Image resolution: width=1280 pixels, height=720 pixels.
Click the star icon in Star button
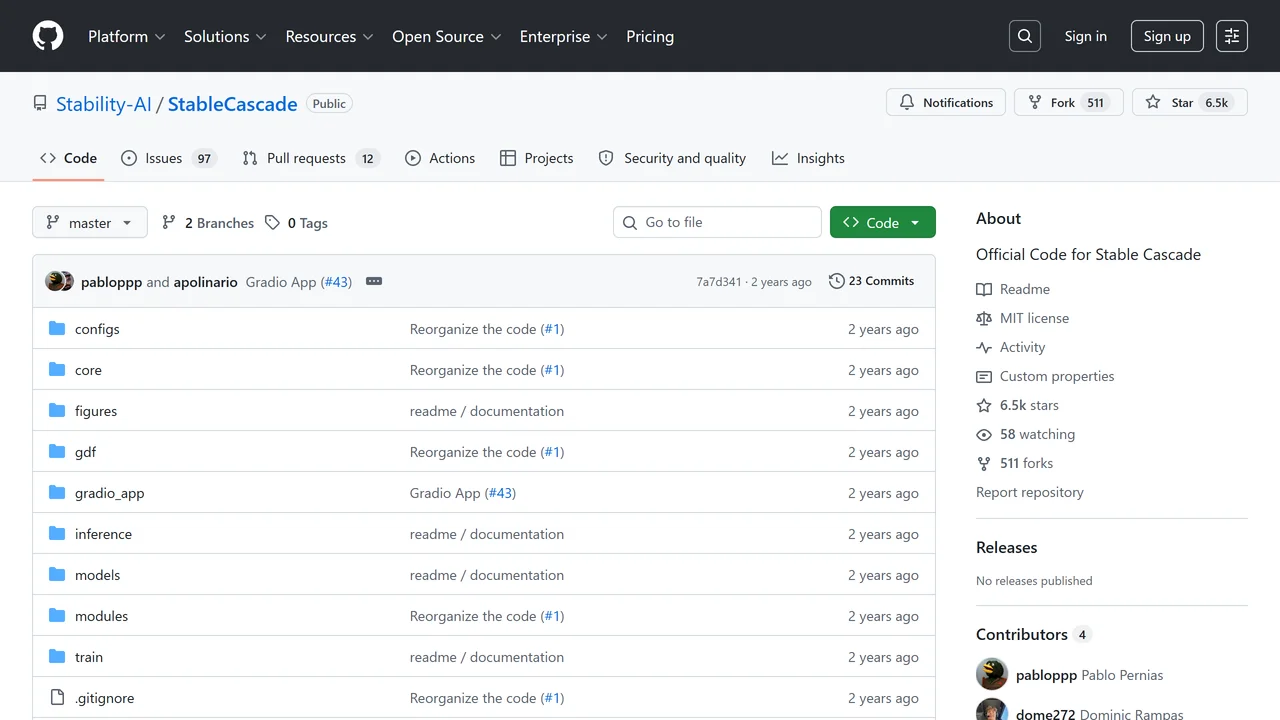point(1153,103)
